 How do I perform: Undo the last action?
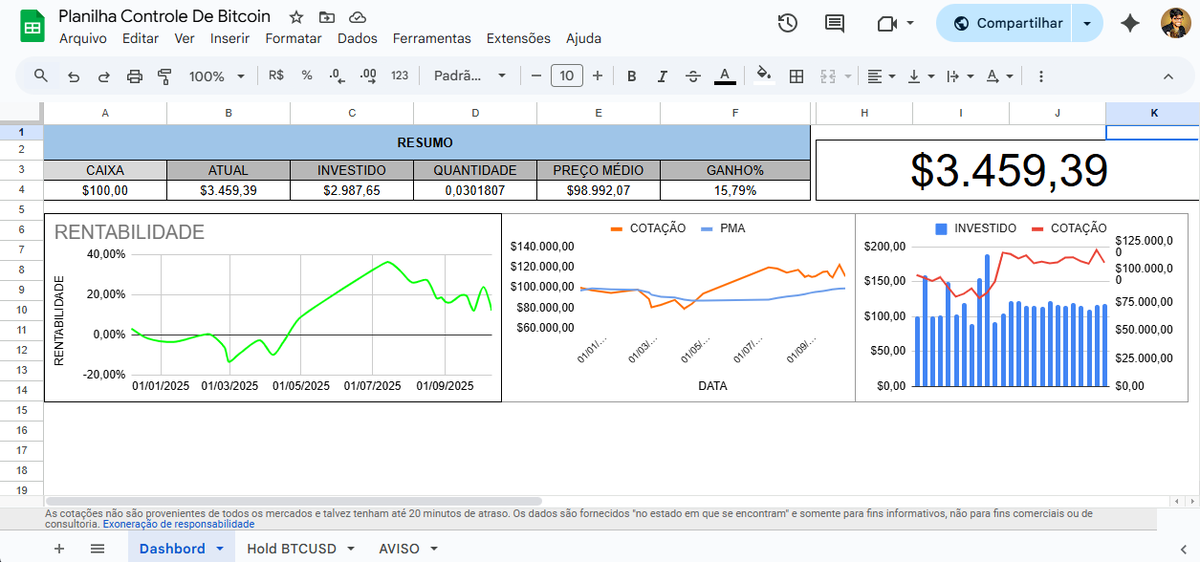73,76
